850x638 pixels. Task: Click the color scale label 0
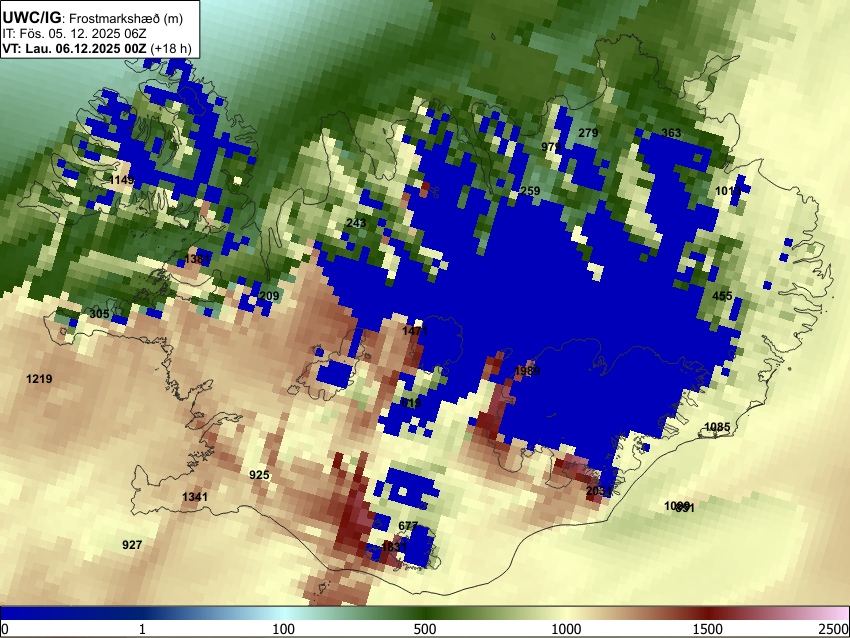tap(5, 629)
